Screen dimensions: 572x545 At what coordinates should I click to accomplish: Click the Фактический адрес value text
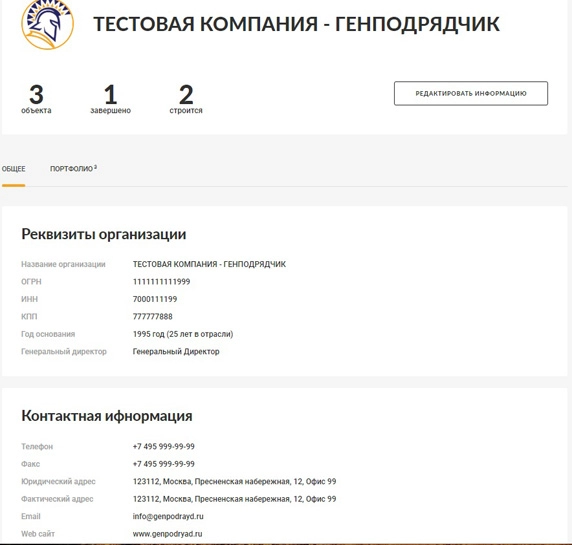point(234,499)
